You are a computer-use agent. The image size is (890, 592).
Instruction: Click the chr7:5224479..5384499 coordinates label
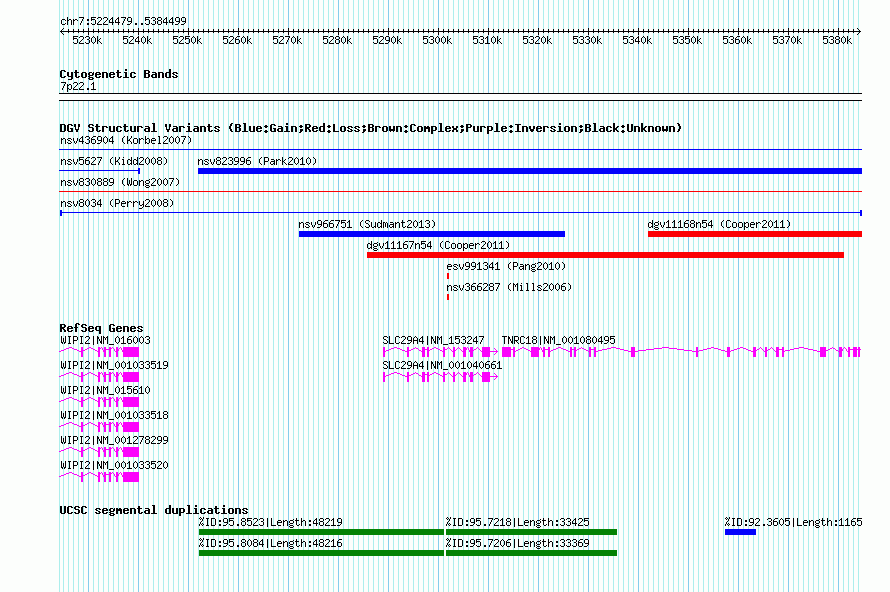click(x=123, y=21)
